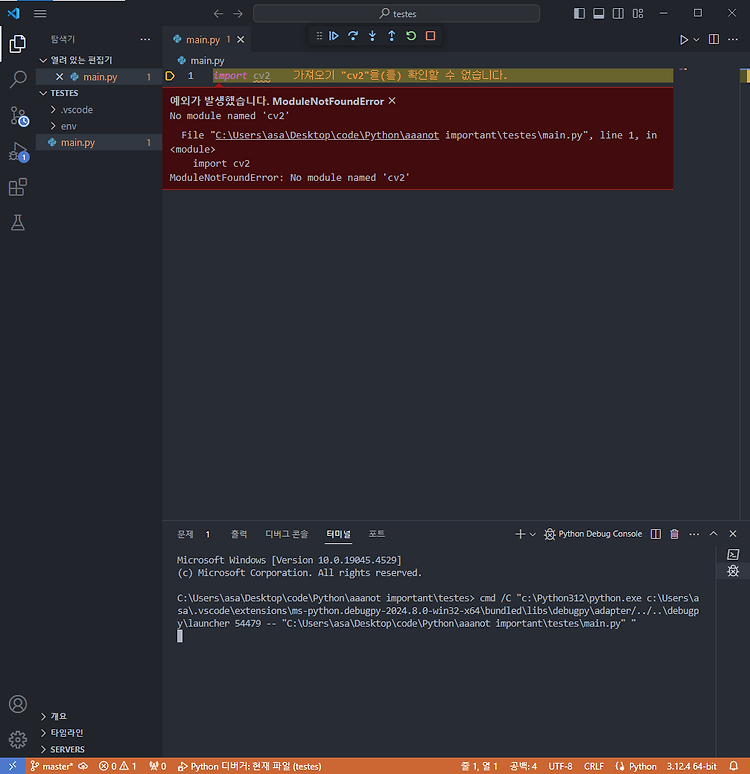Click the debug Step Over button
Viewport: 750px width, 774px height.
[353, 36]
